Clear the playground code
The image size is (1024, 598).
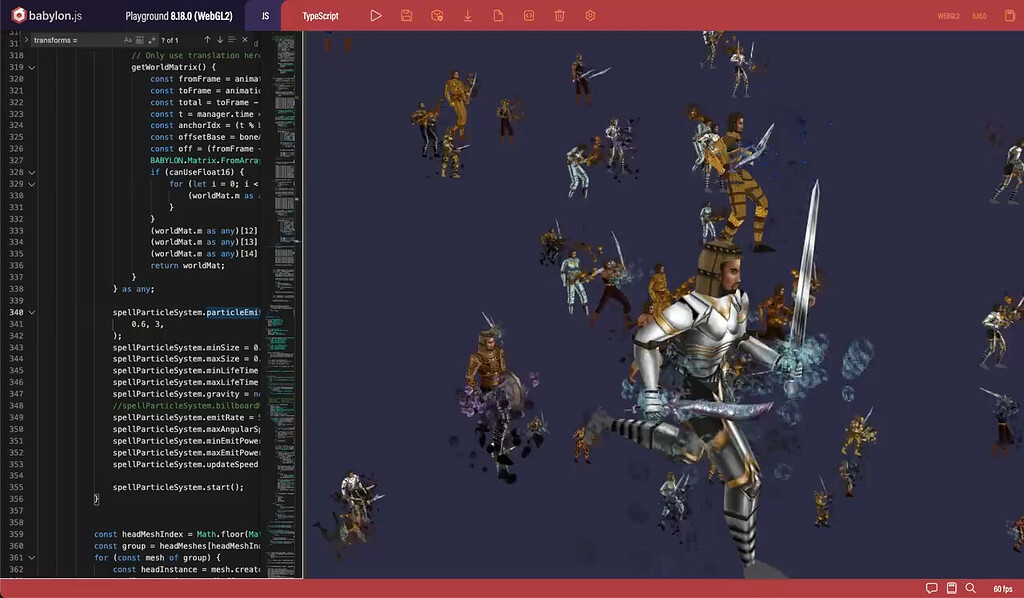coord(559,15)
